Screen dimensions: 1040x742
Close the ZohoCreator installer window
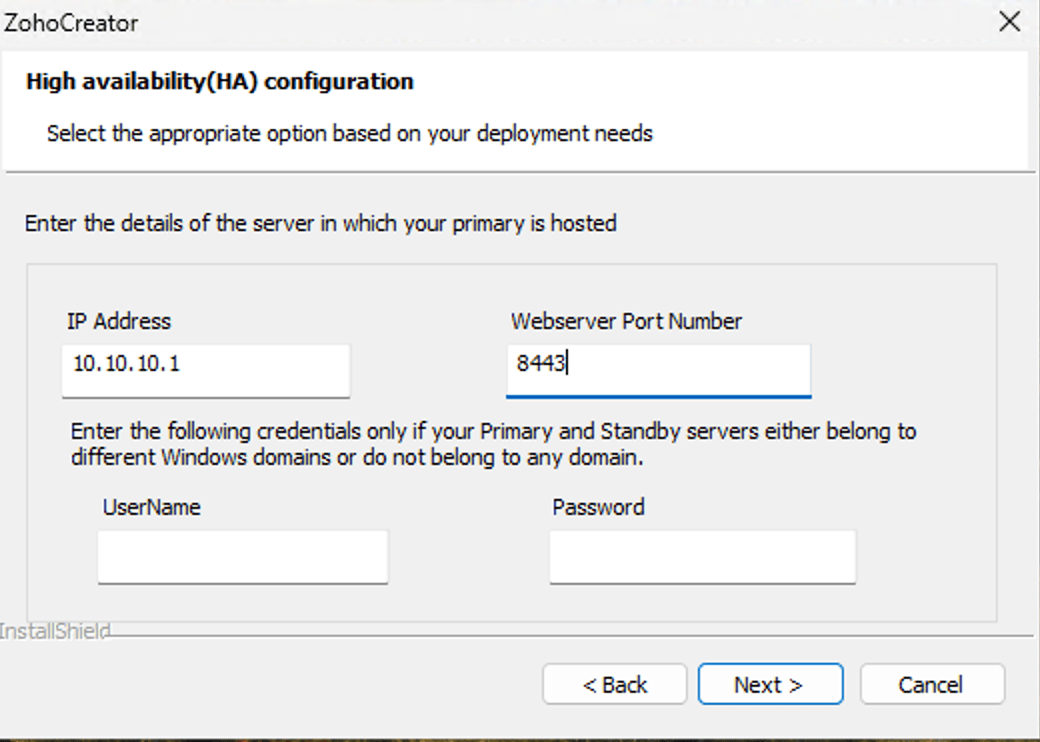point(1010,22)
